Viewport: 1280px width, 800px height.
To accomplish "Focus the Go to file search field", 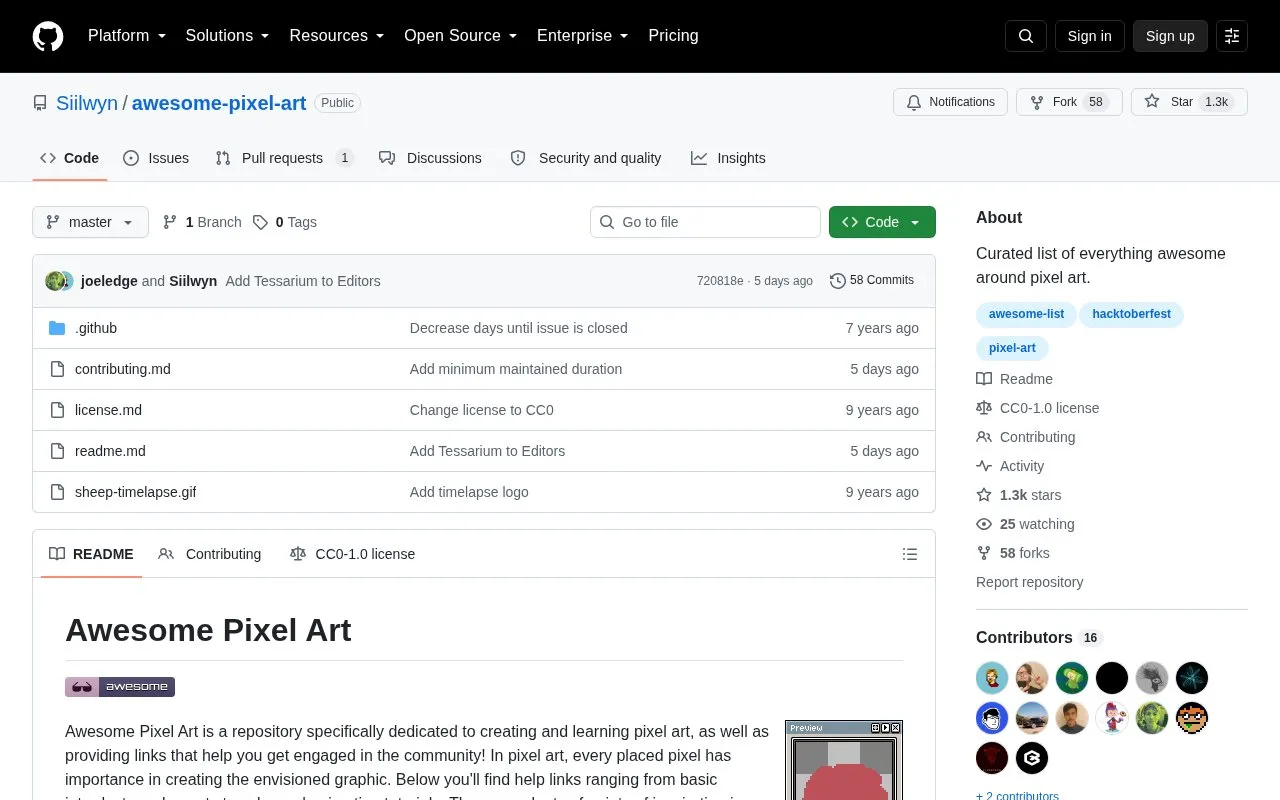I will pyautogui.click(x=705, y=222).
